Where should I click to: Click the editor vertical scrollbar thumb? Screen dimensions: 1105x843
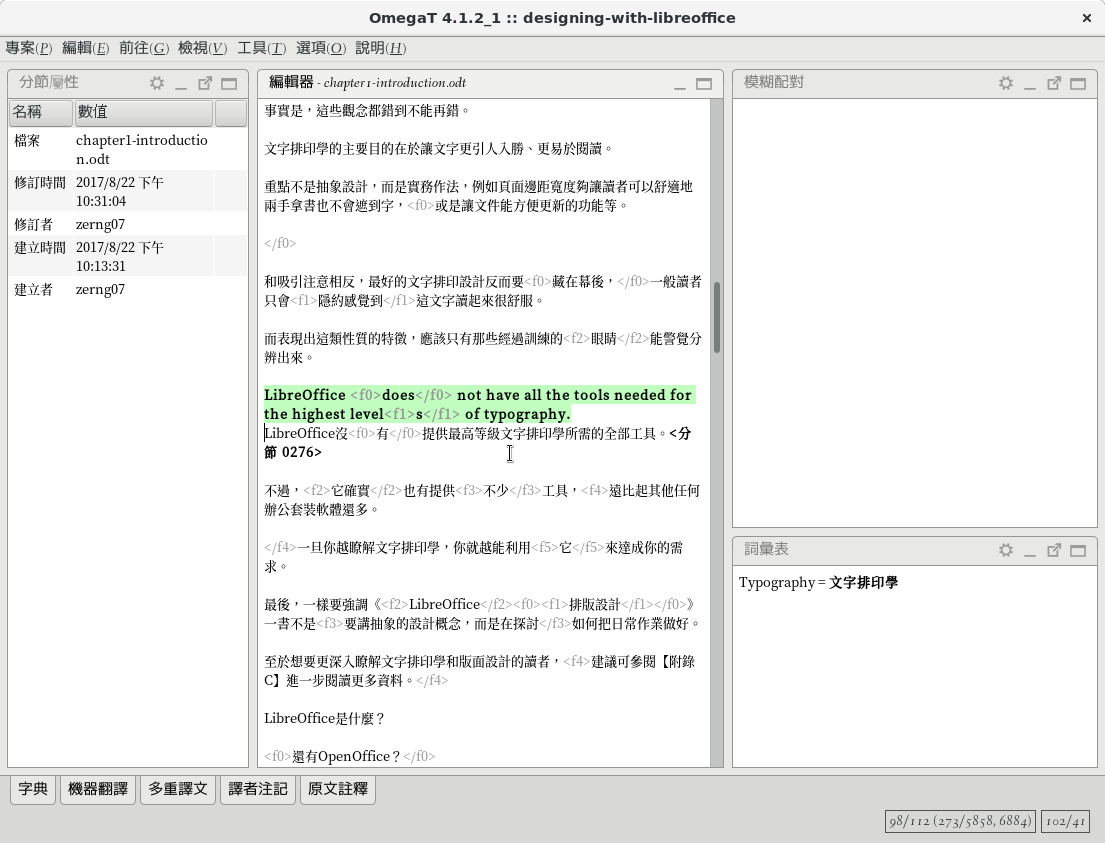[717, 317]
